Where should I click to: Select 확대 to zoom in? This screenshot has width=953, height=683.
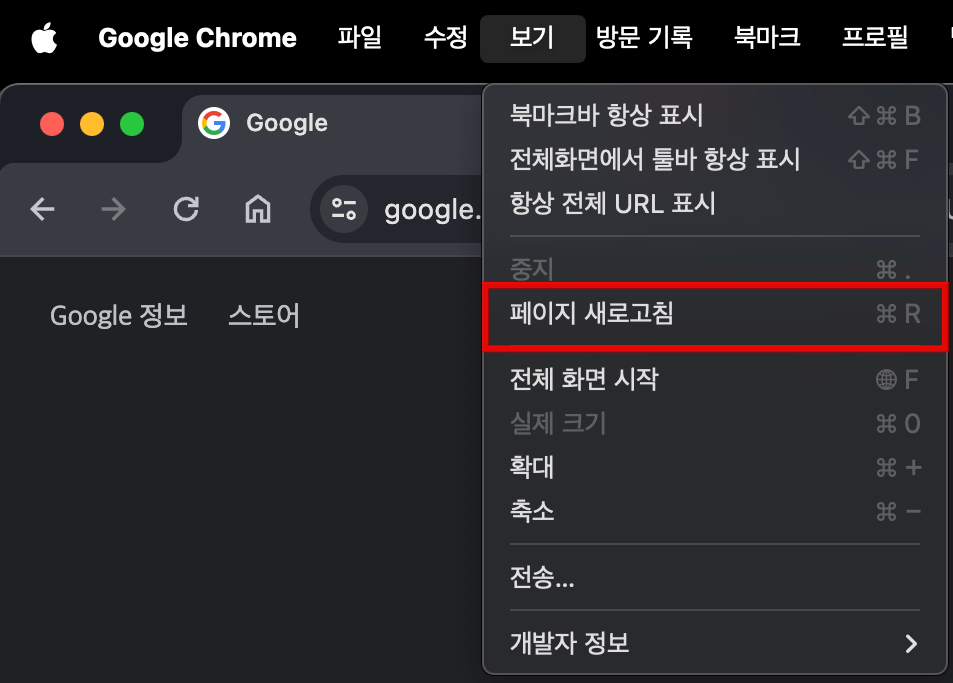tap(715, 467)
